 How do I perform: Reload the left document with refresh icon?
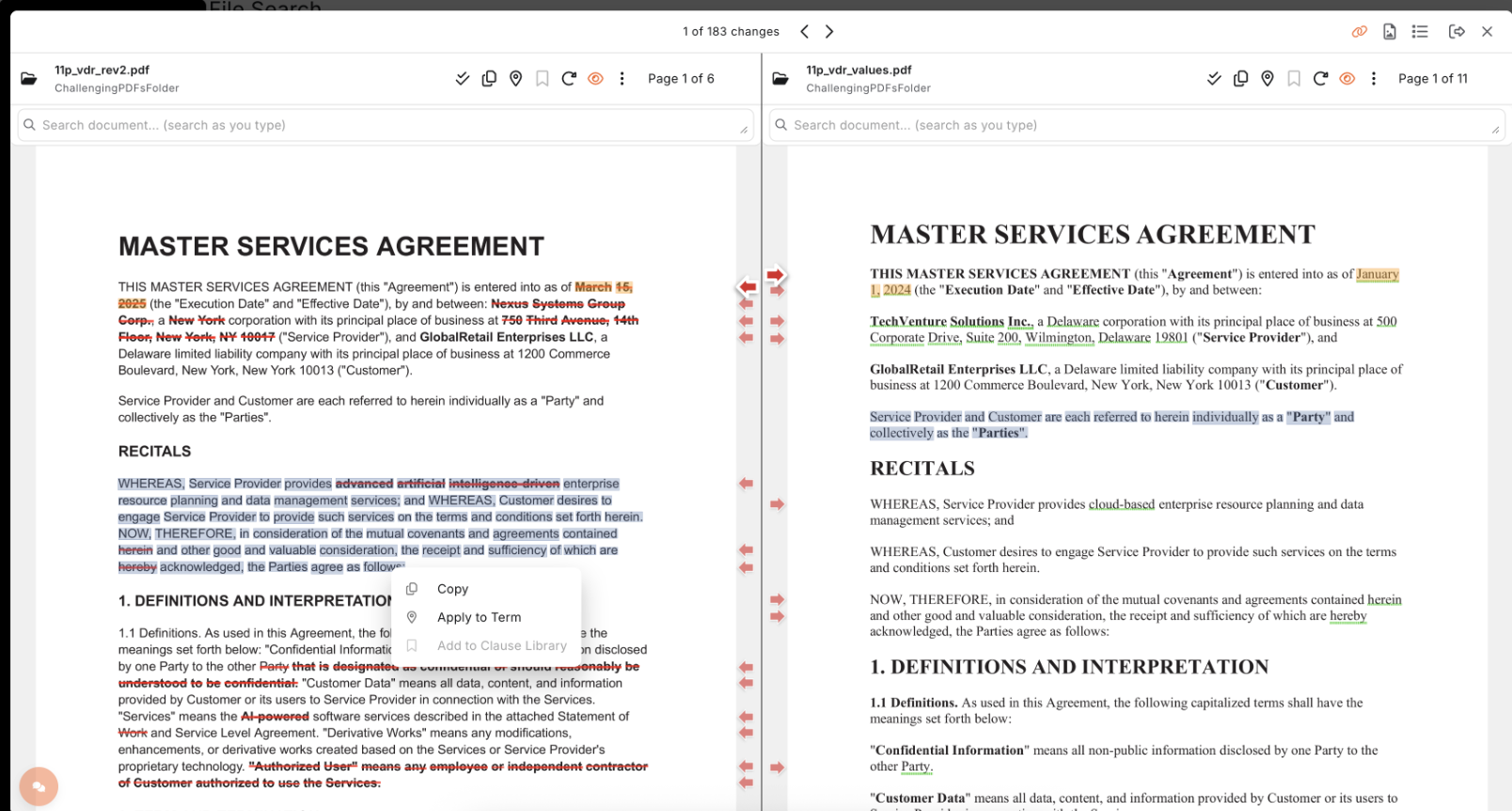click(569, 79)
